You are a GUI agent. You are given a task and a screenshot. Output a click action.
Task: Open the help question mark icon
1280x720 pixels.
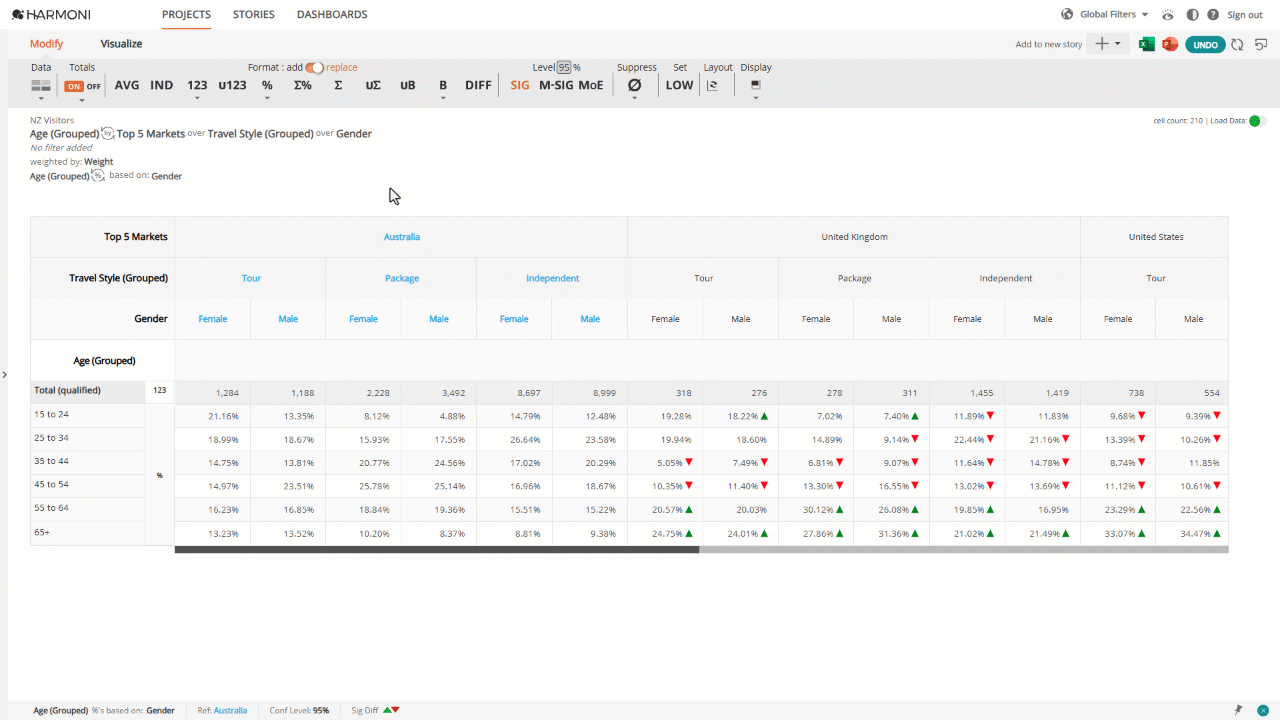[x=1213, y=15]
